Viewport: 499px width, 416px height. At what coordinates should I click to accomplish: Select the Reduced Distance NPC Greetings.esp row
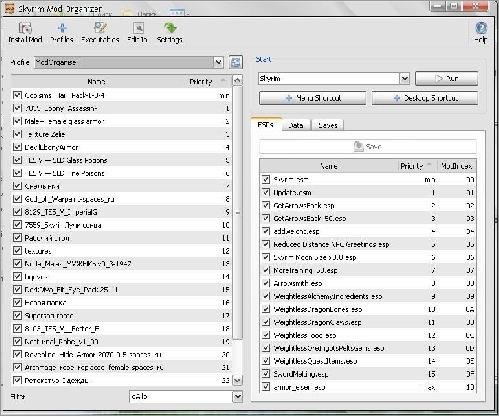point(368,244)
